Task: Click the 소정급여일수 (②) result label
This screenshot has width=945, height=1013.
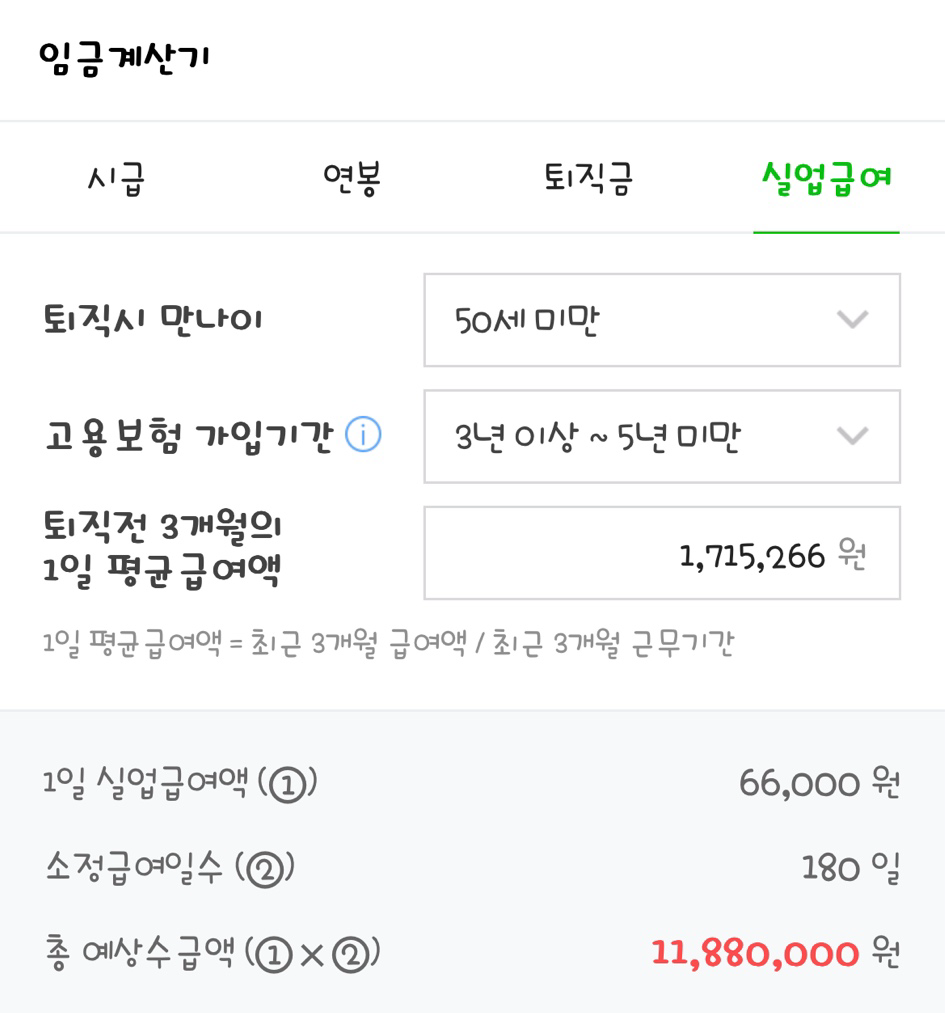Action: [169, 868]
